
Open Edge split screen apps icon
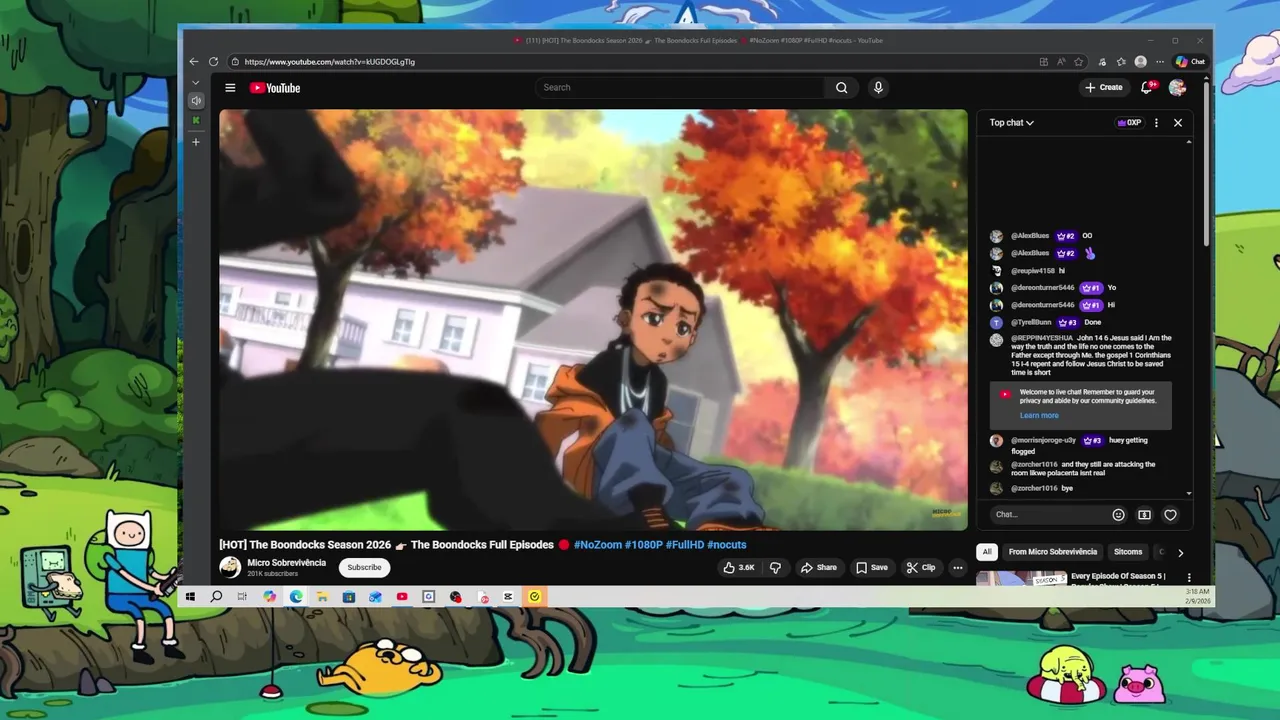[x=1044, y=61]
